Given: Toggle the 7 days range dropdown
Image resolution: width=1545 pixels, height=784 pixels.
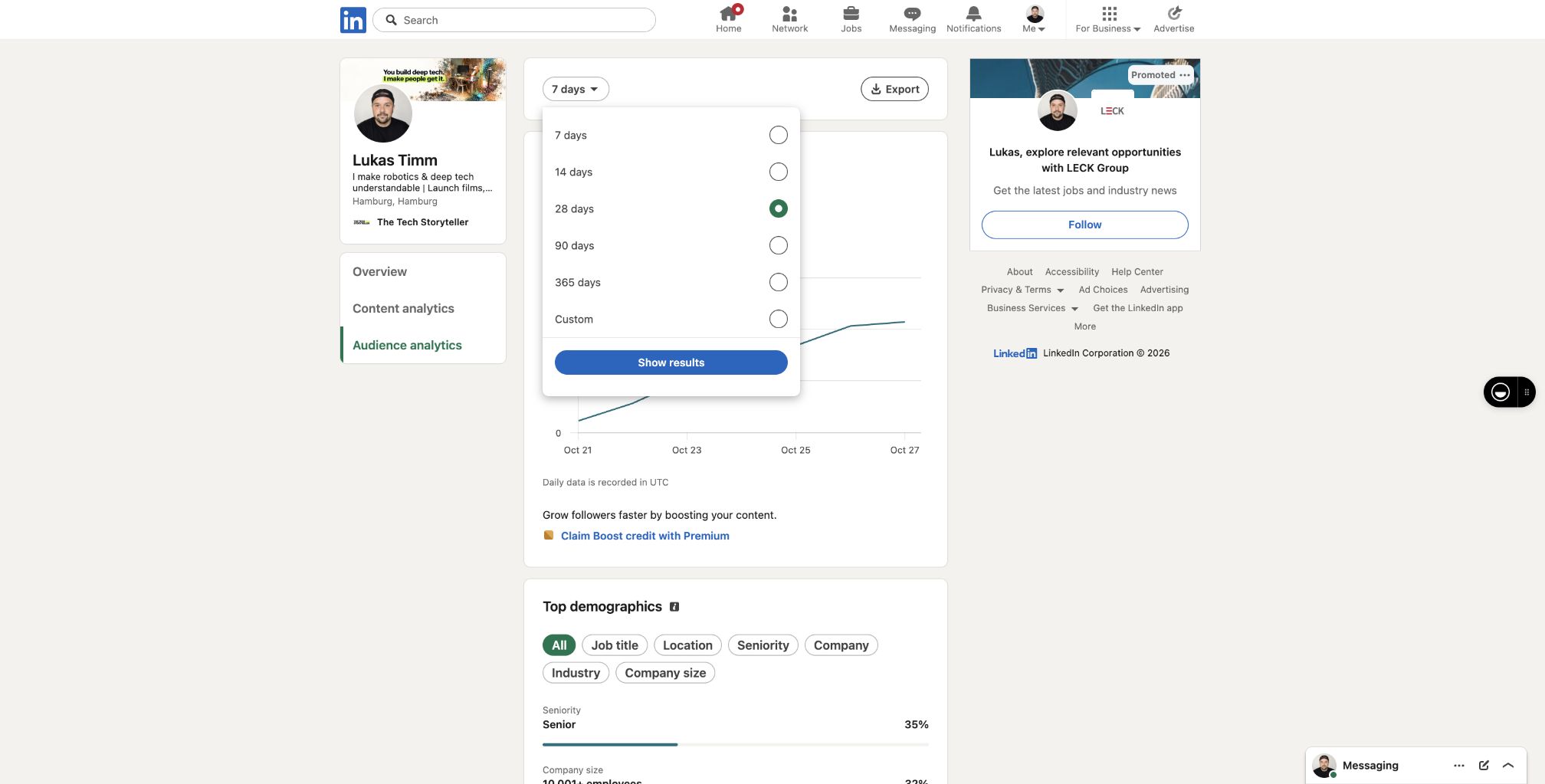Looking at the screenshot, I should pyautogui.click(x=576, y=89).
